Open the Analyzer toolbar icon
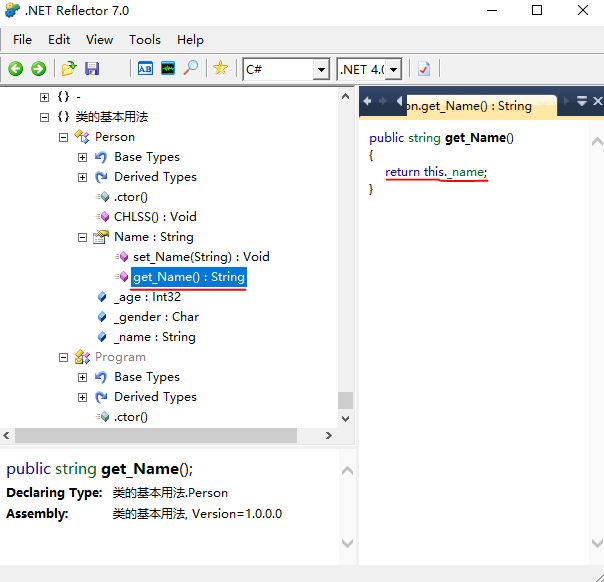 point(168,69)
